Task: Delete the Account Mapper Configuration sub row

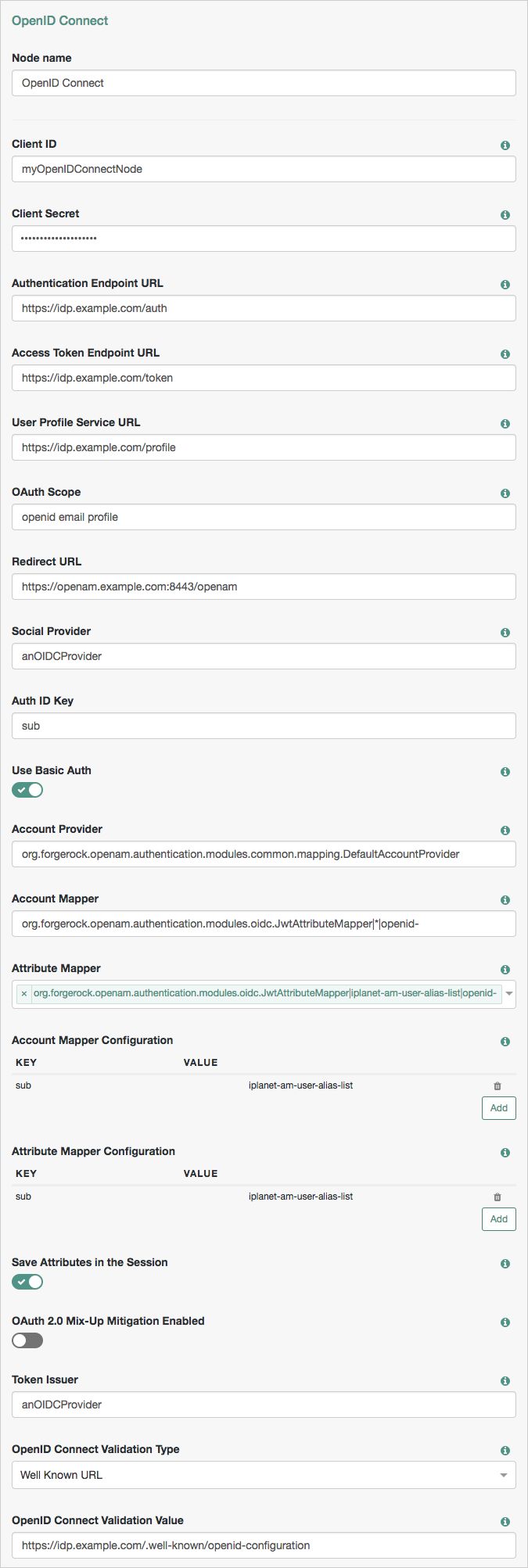Action: click(x=497, y=1085)
